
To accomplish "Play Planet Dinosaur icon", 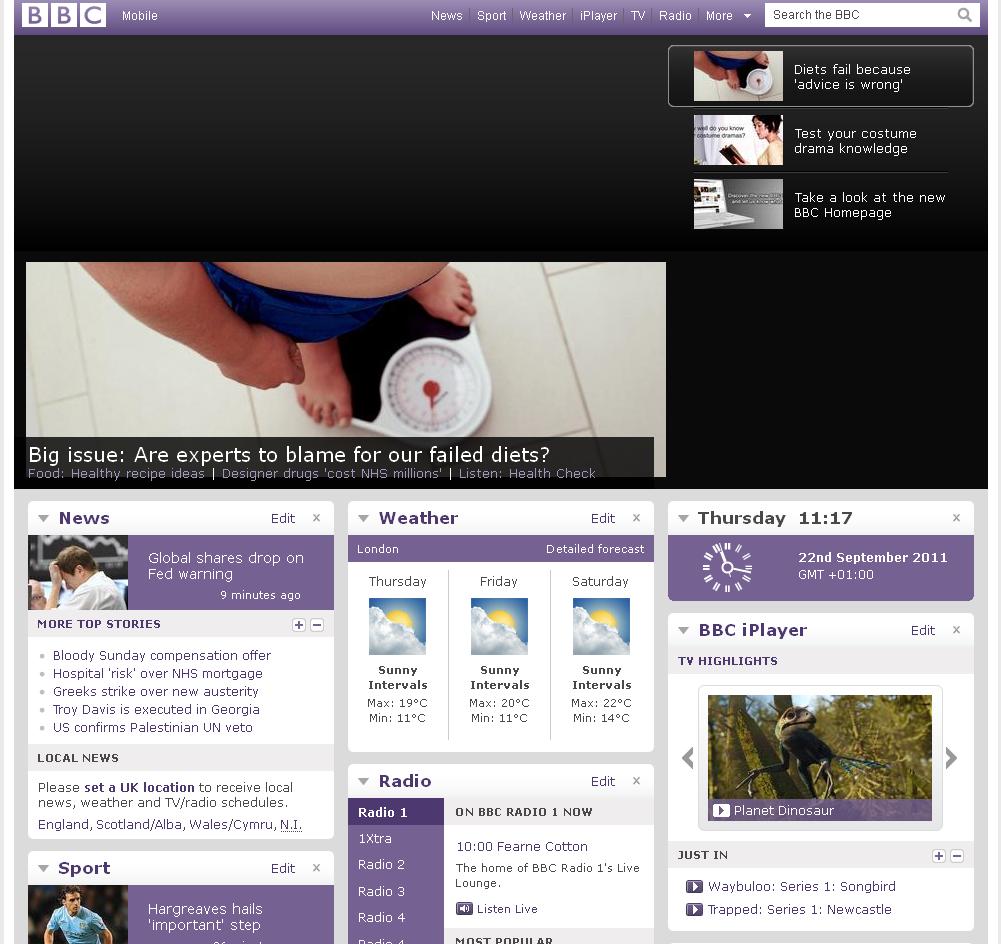I will coord(721,811).
